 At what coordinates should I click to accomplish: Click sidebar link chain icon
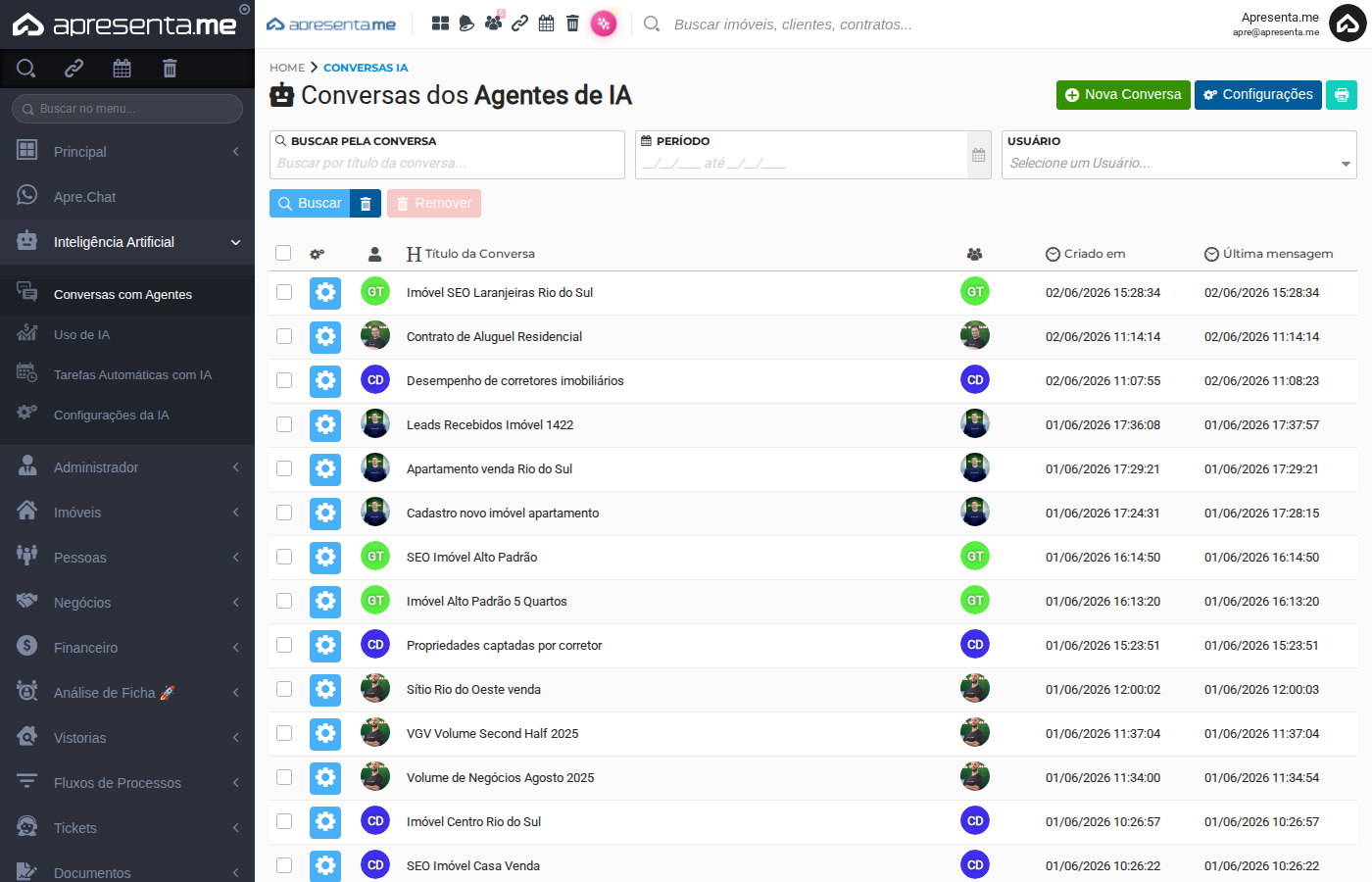pyautogui.click(x=73, y=68)
